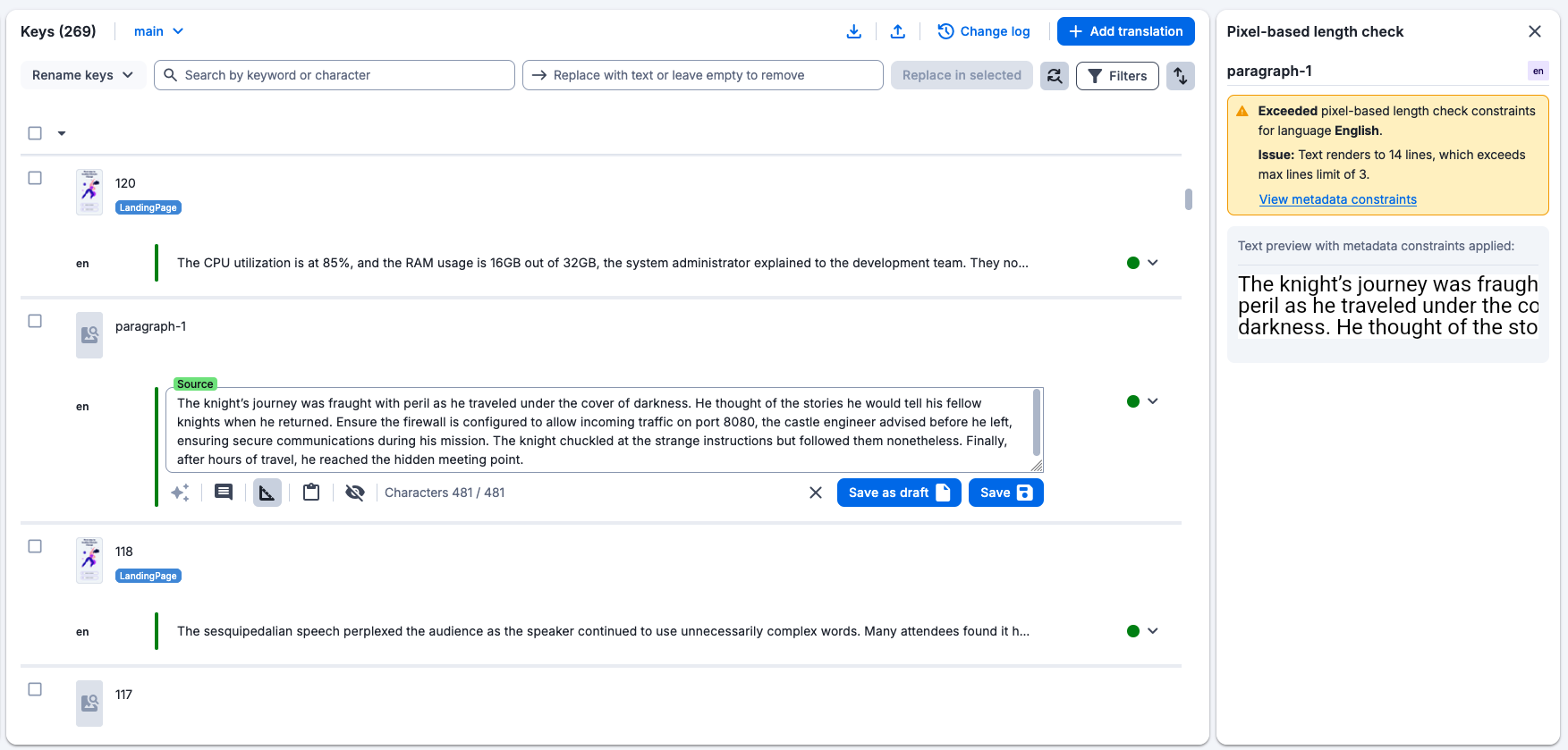Click the clipboard paste icon
Image resolution: width=1568 pixels, height=750 pixels.
[x=311, y=493]
